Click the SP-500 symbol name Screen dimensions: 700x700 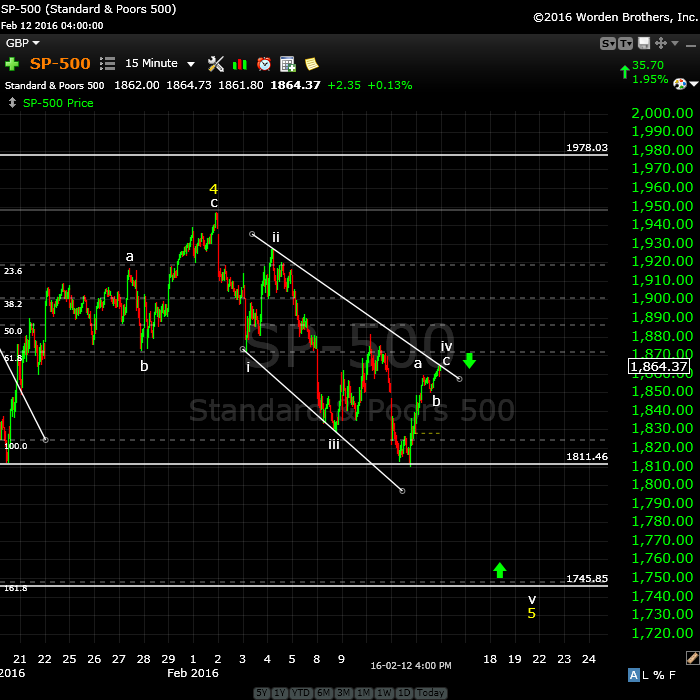point(60,63)
